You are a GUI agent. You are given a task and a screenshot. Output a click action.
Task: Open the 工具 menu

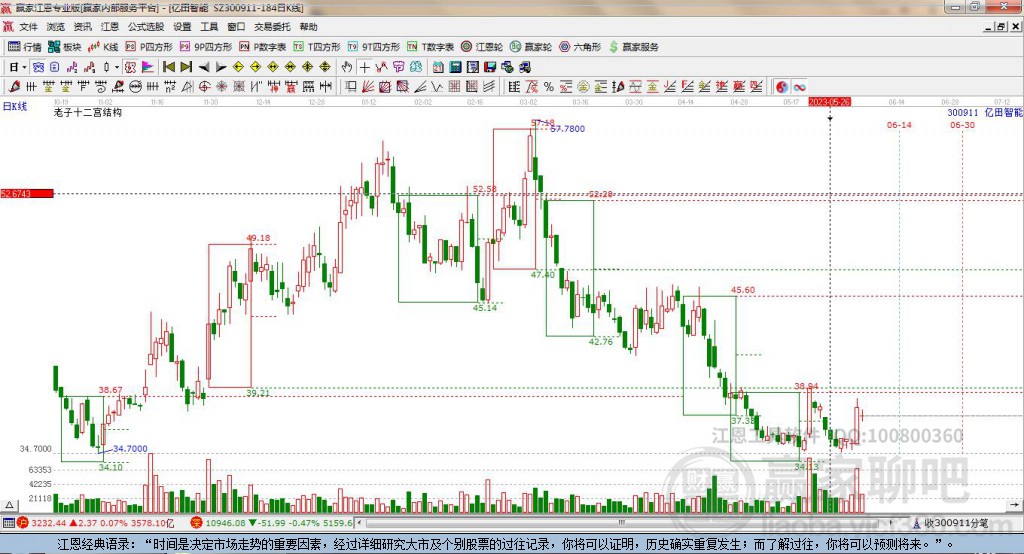[x=209, y=27]
